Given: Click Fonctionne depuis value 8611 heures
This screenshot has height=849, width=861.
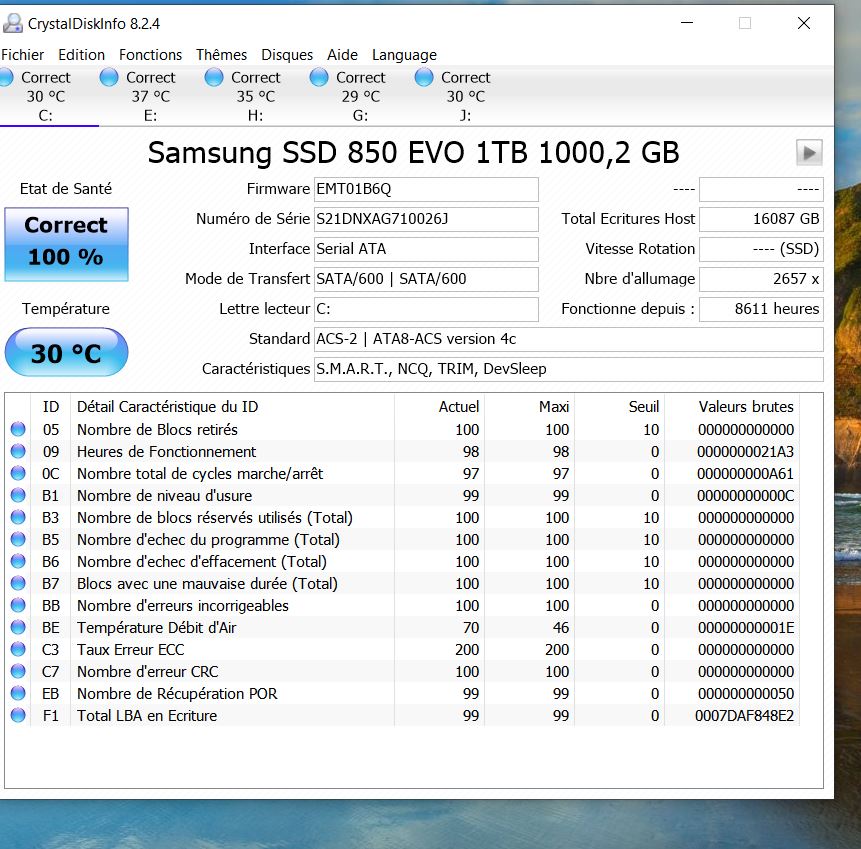Looking at the screenshot, I should point(761,309).
